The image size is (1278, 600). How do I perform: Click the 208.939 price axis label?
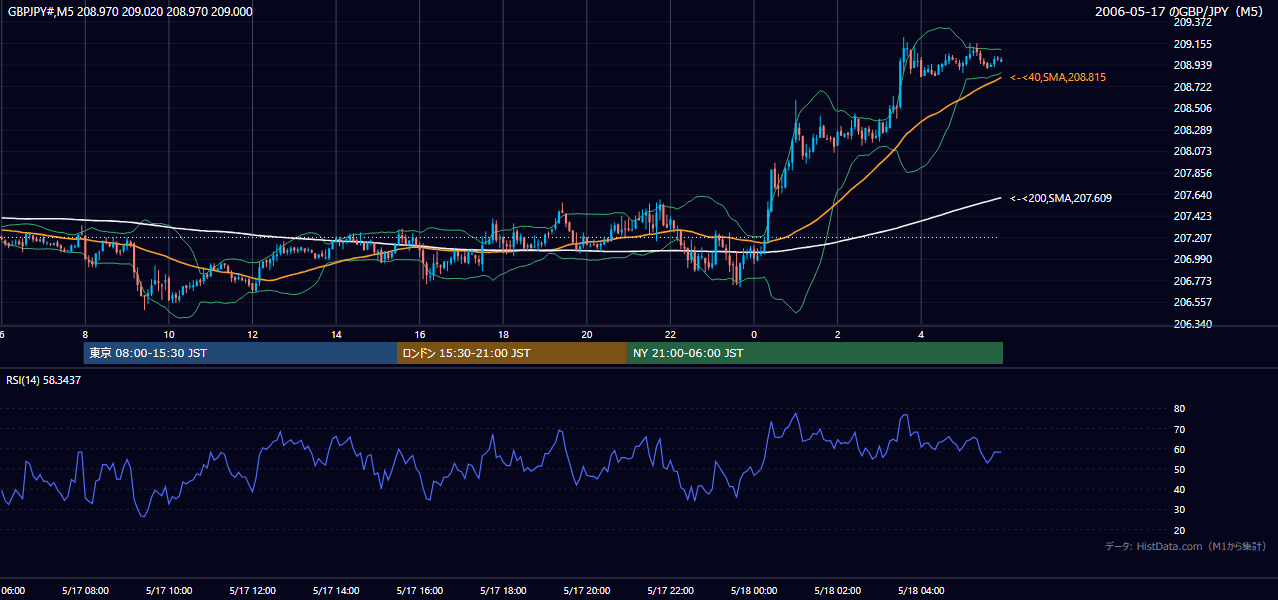(1192, 65)
